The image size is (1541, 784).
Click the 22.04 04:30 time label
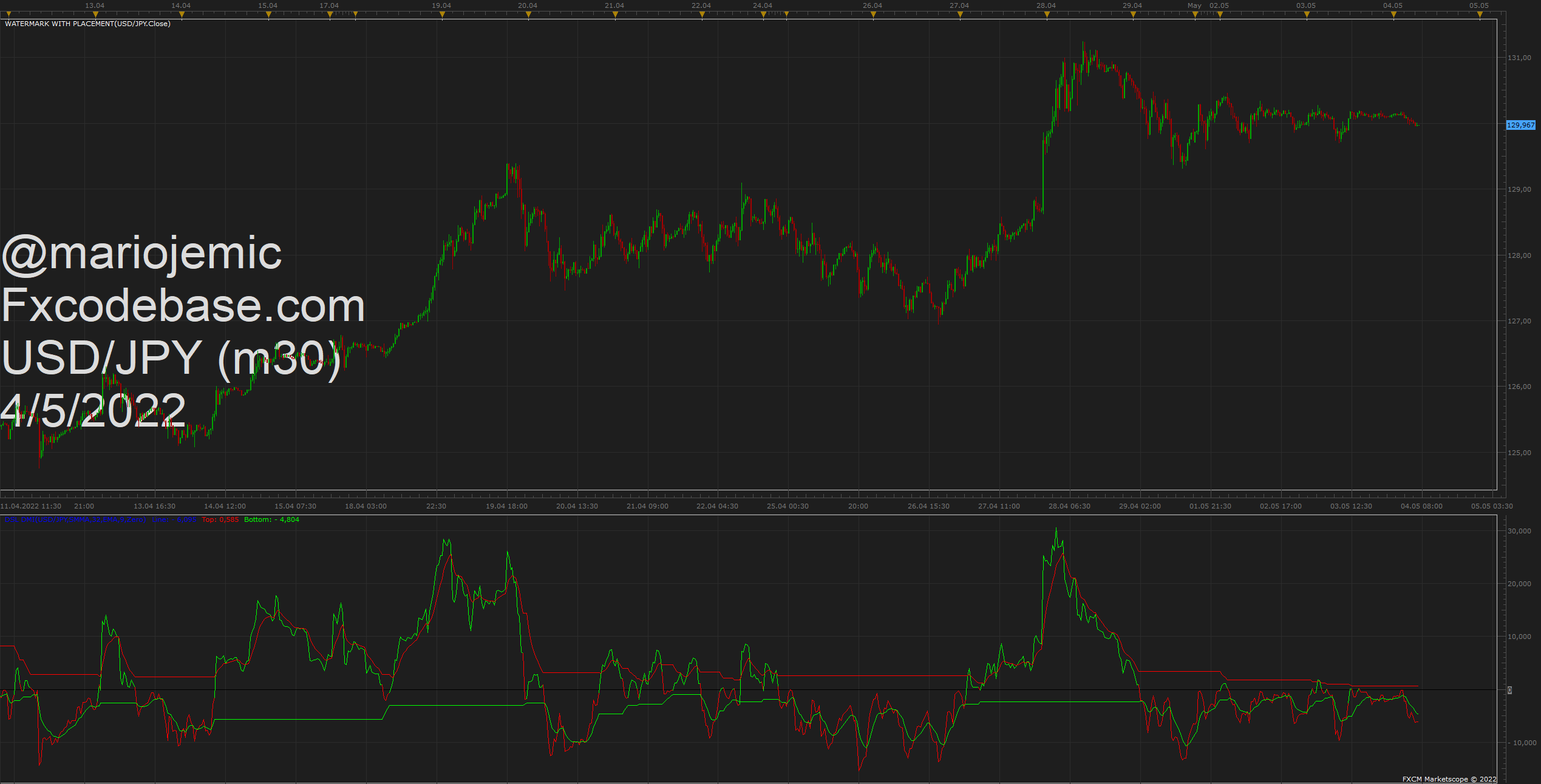coord(717,506)
